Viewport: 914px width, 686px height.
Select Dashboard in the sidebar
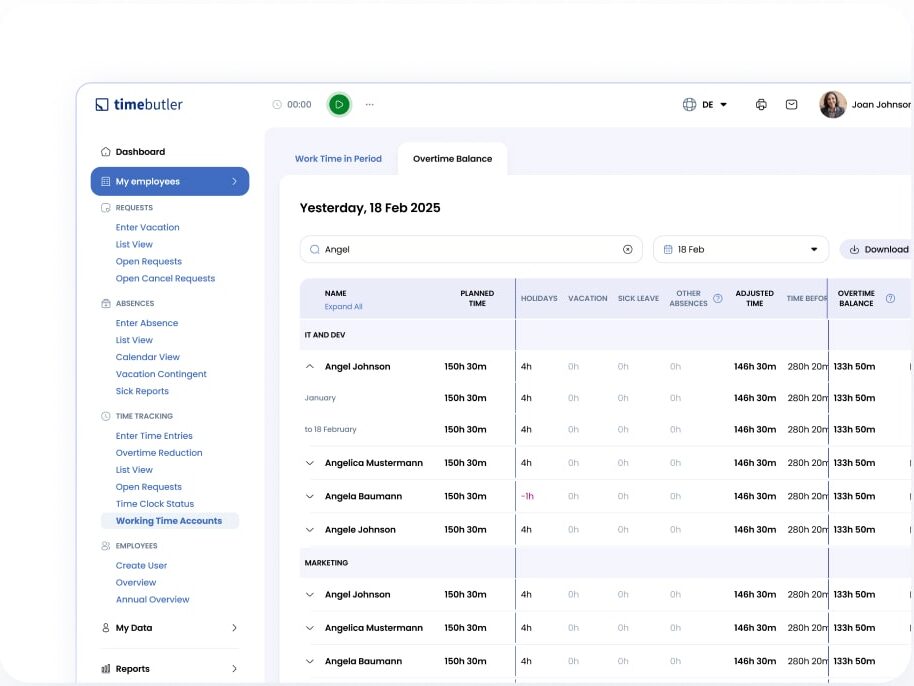tap(140, 152)
